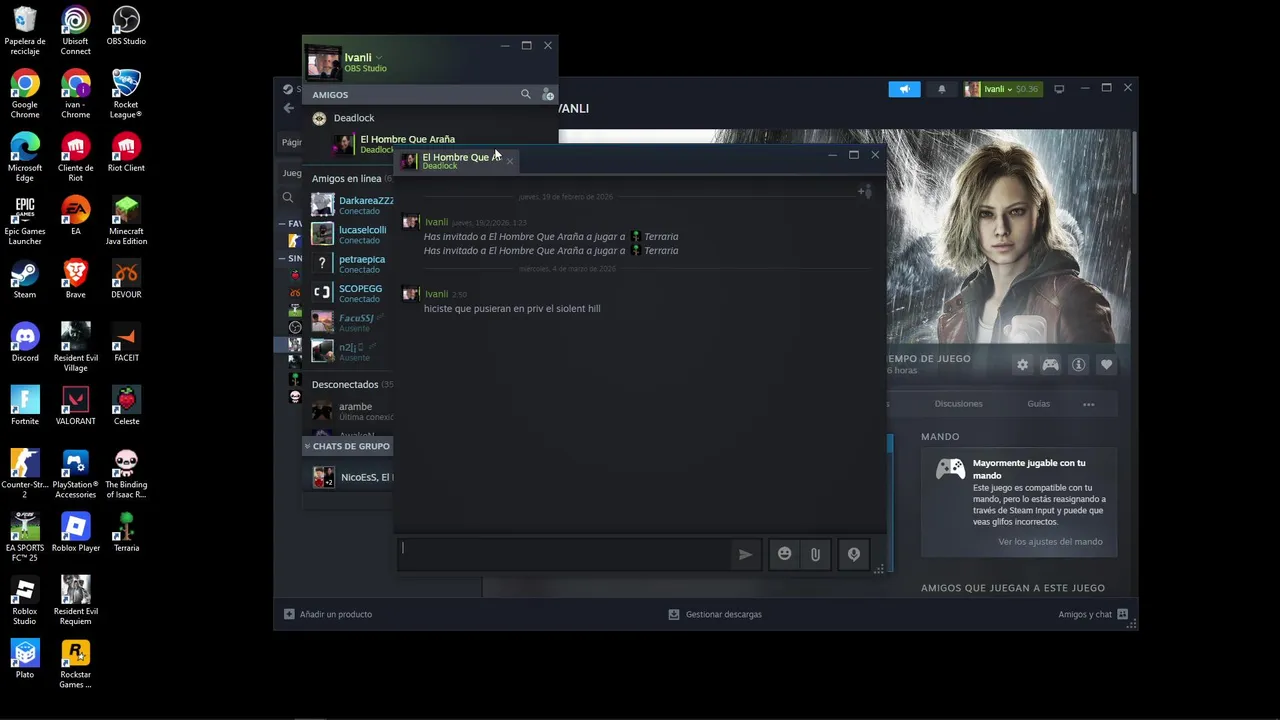Select friend DarkareaZZZ
This screenshot has height=720, width=1280.
tap(352, 205)
